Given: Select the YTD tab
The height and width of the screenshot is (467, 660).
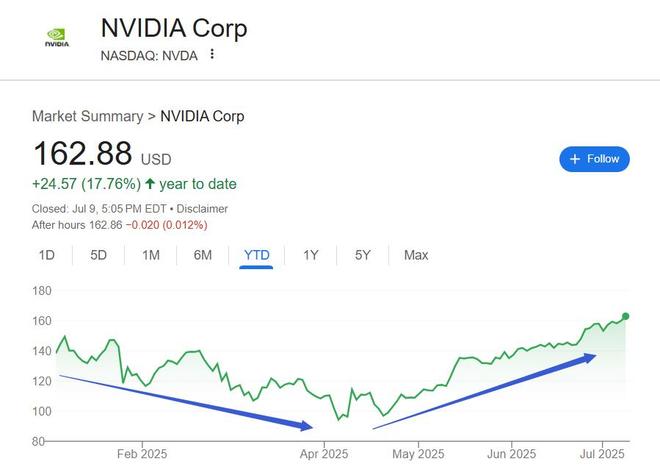Looking at the screenshot, I should coord(256,255).
